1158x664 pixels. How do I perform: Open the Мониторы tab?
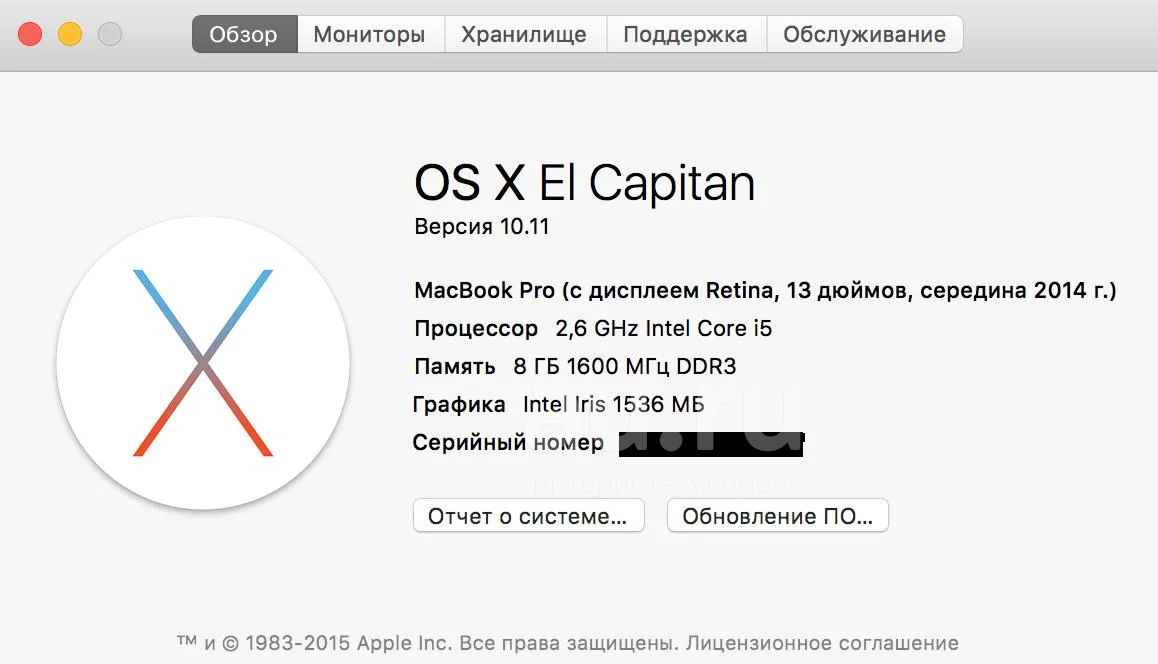(x=370, y=34)
